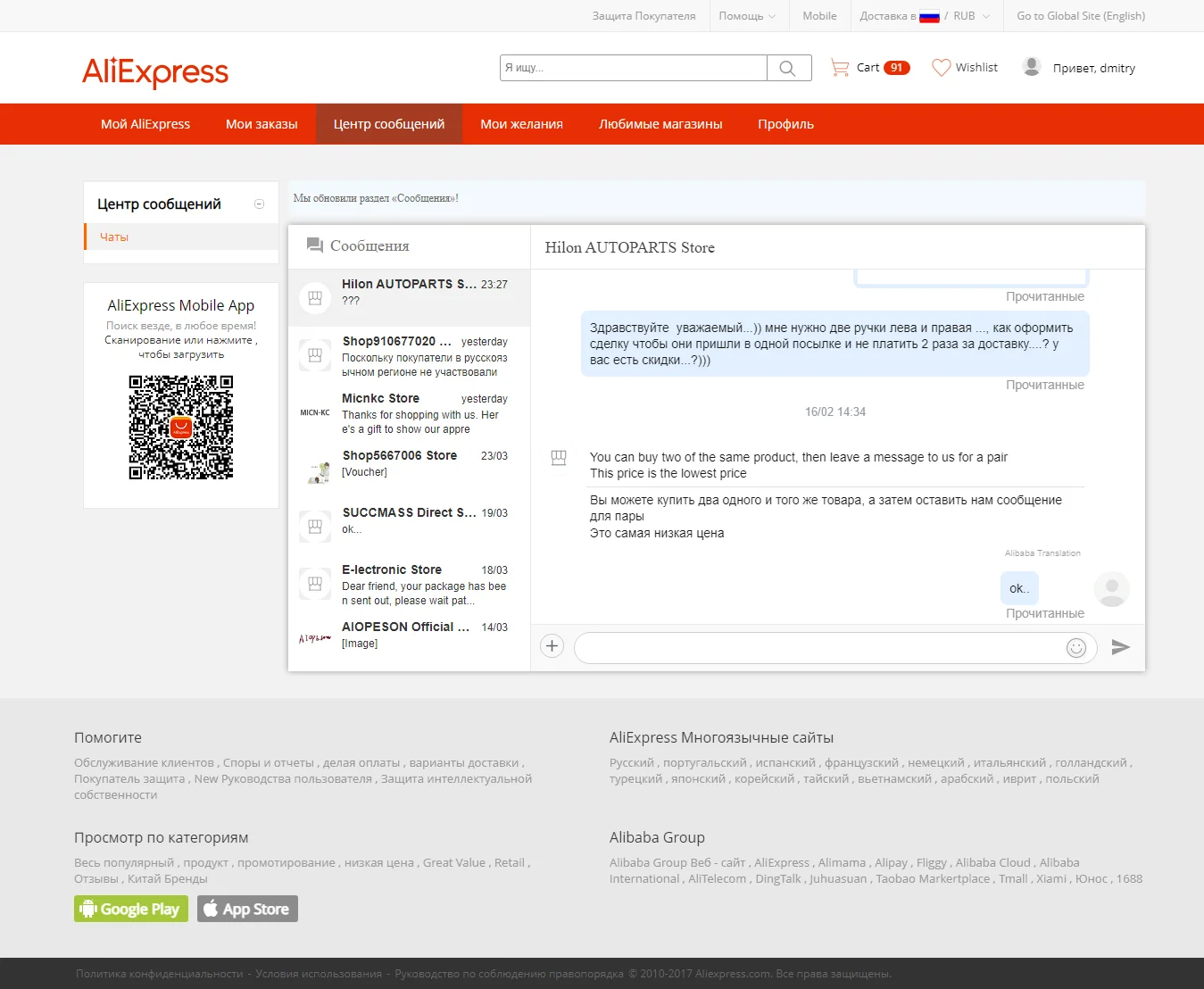The image size is (1204, 989).
Task: Click the Условия использования link
Action: (319, 974)
